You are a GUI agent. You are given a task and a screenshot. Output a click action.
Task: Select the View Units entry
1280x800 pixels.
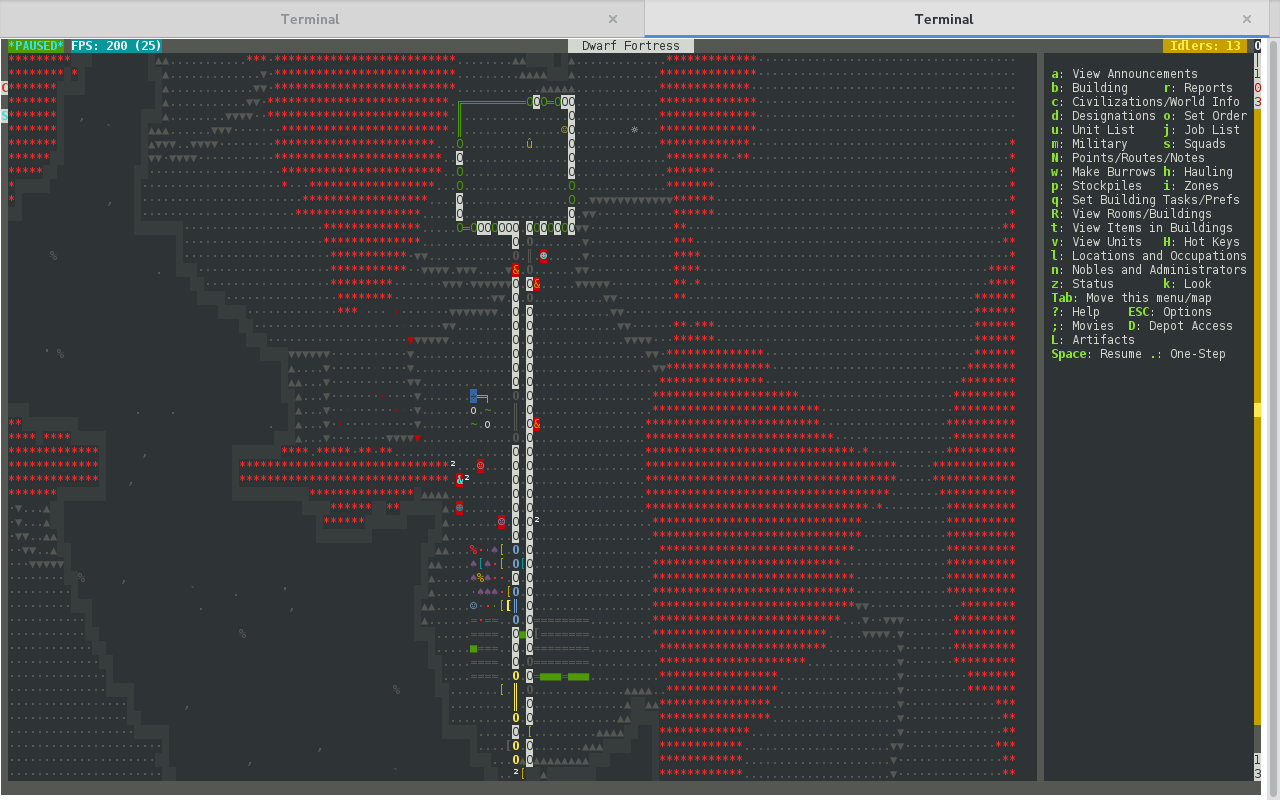pos(1096,242)
